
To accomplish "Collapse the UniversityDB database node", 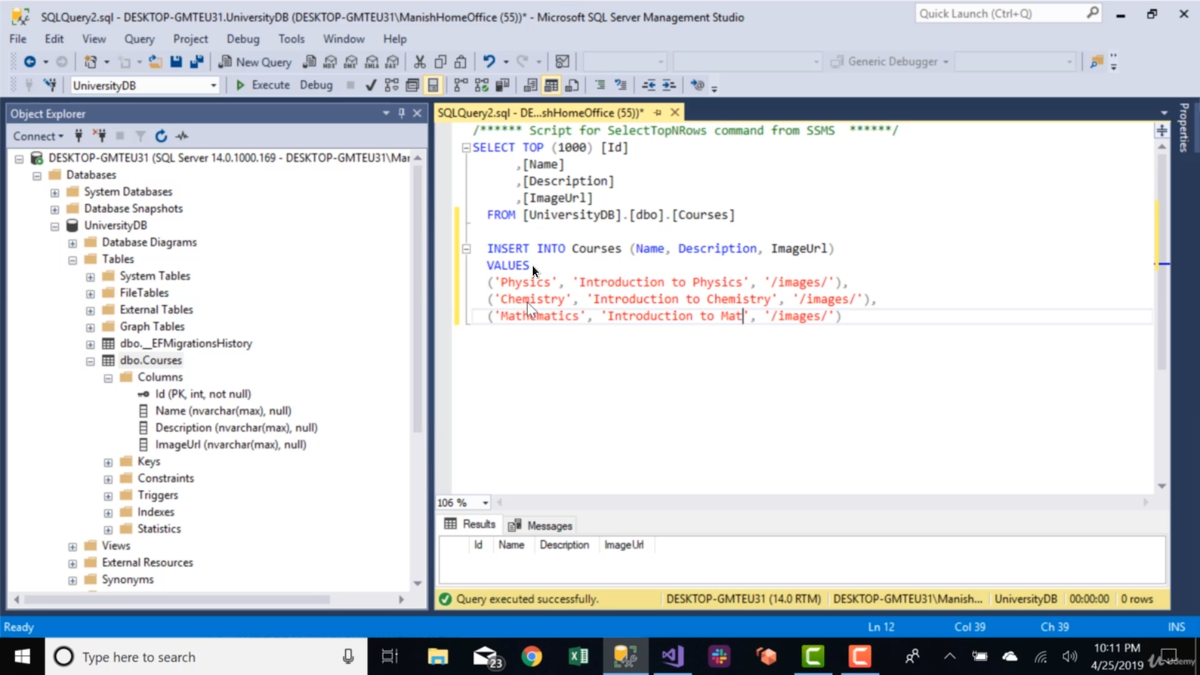I will pyautogui.click(x=55, y=226).
